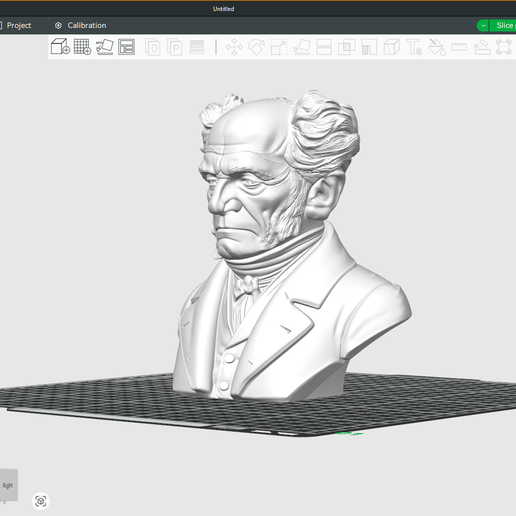Click the green Slice button
This screenshot has width=516, height=516.
coord(503,26)
